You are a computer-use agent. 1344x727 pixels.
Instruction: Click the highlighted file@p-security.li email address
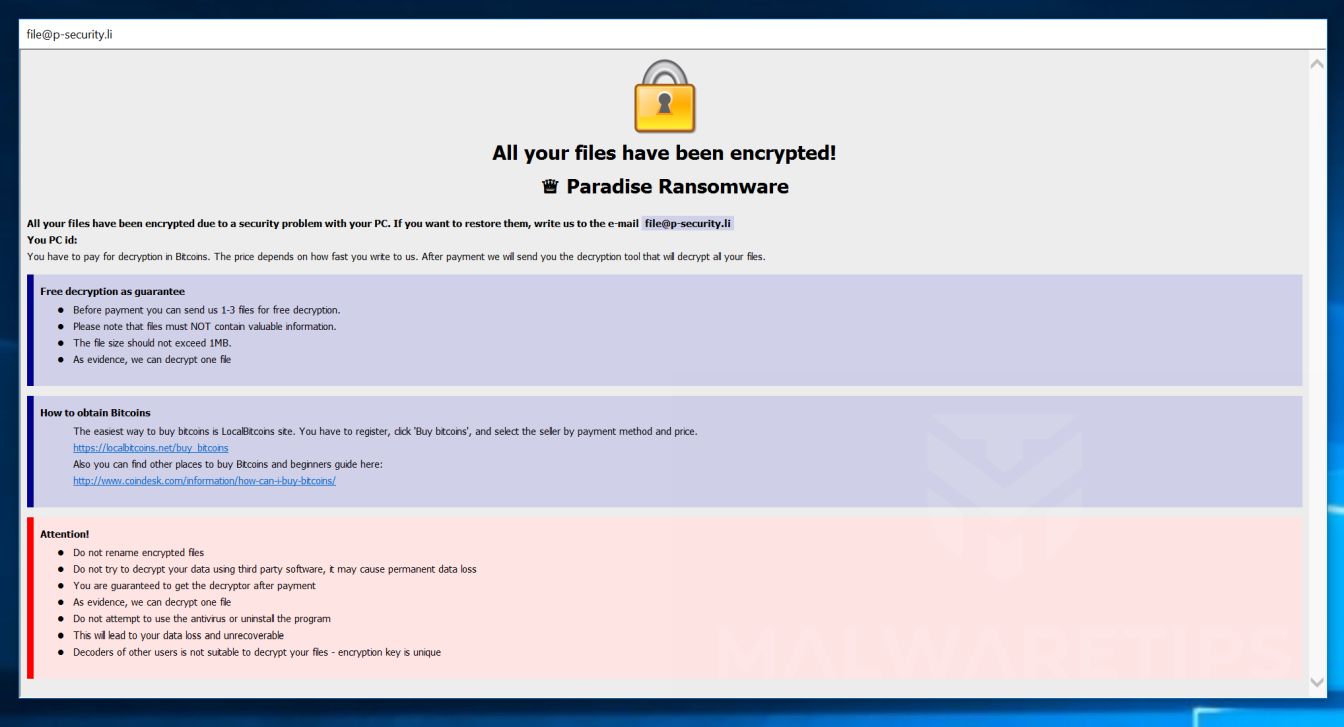(688, 224)
